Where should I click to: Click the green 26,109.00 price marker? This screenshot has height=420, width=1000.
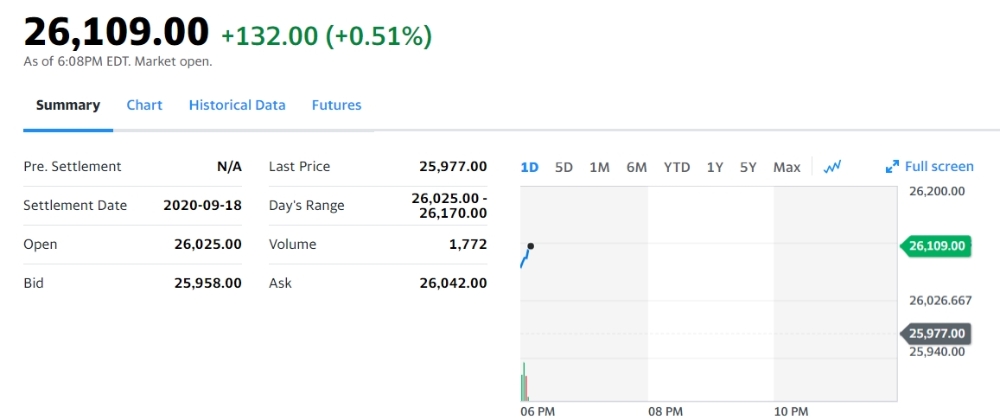tap(936, 246)
